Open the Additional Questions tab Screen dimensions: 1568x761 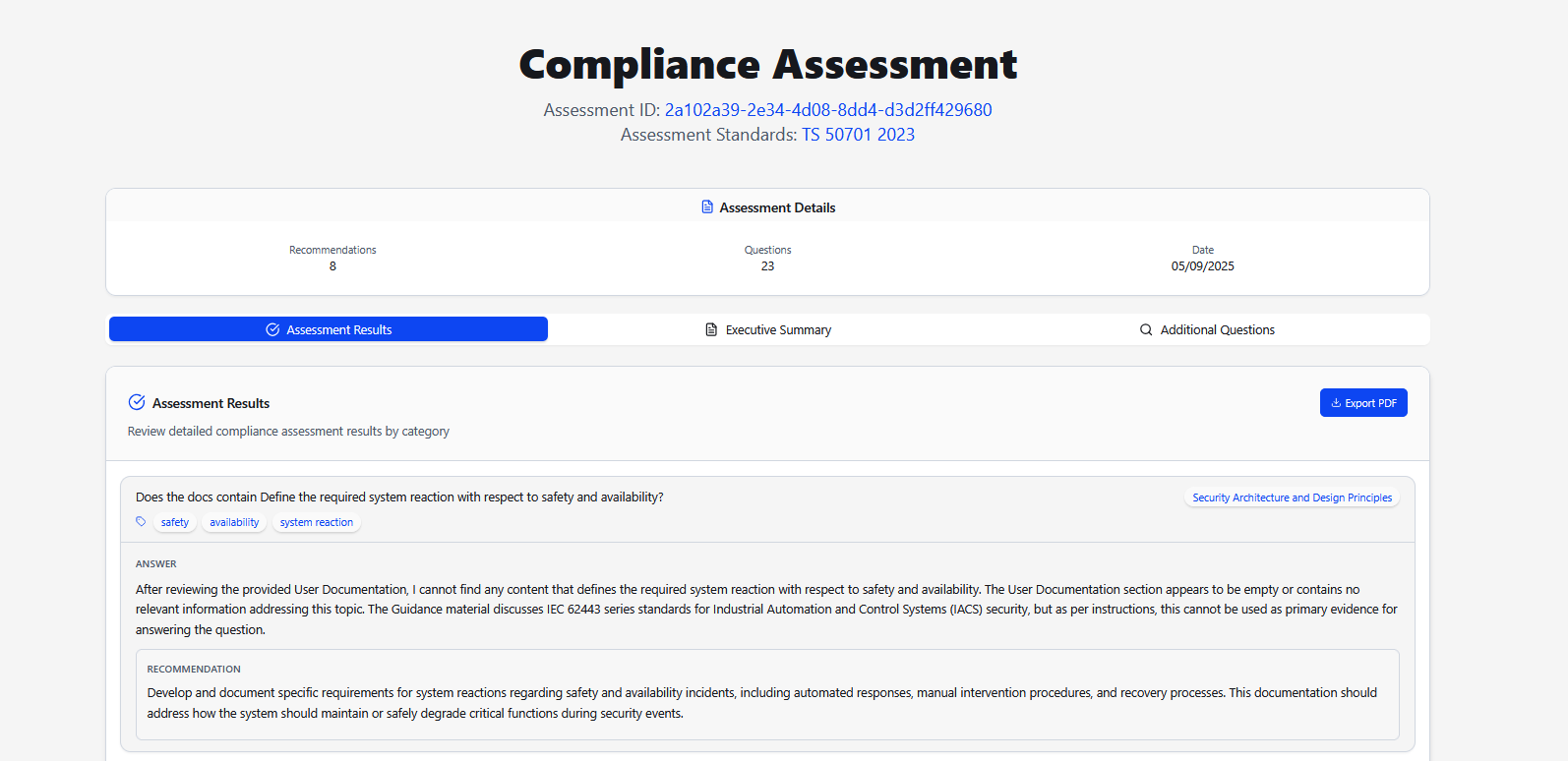coord(1217,330)
